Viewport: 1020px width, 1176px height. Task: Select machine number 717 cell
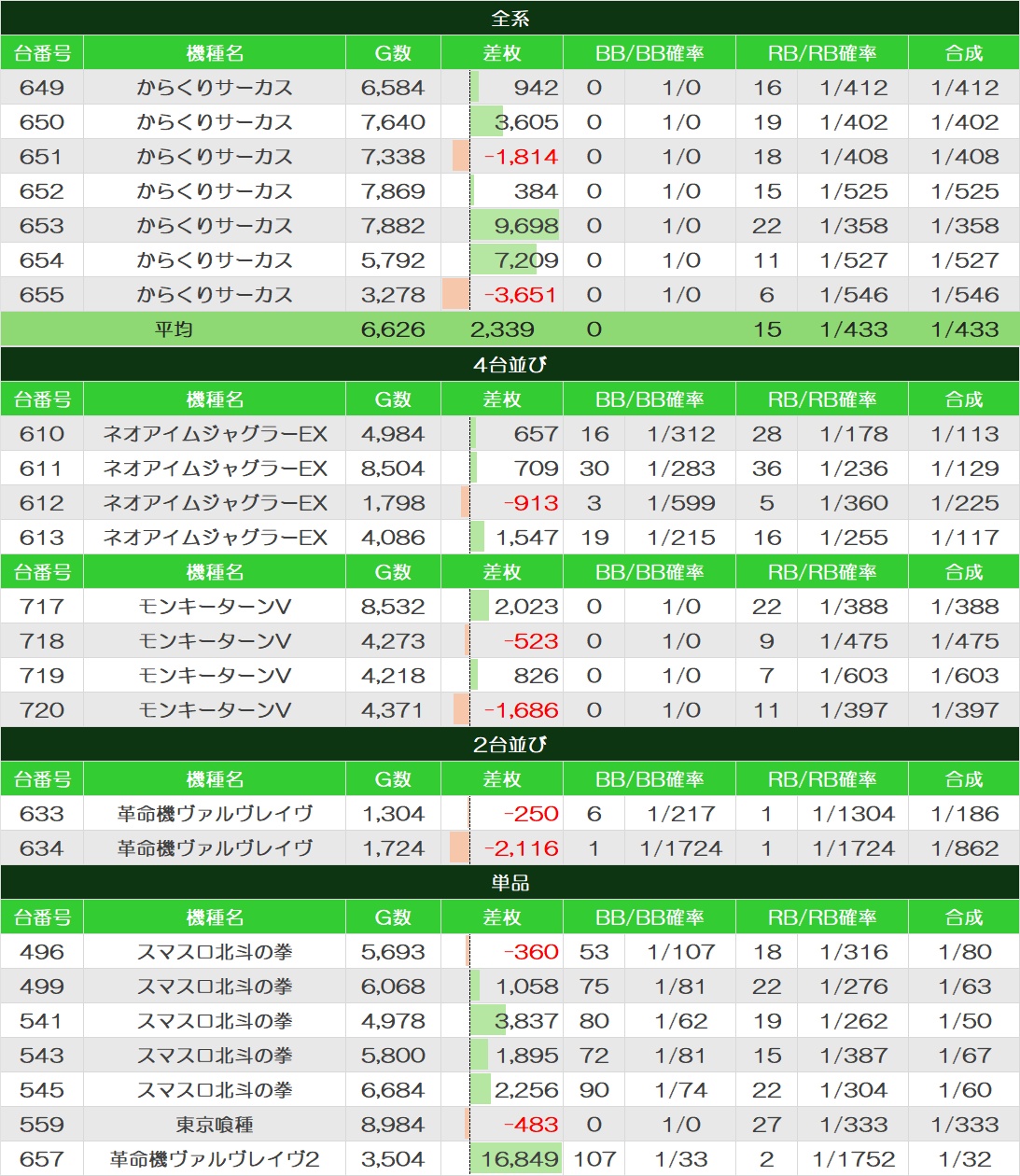(42, 607)
